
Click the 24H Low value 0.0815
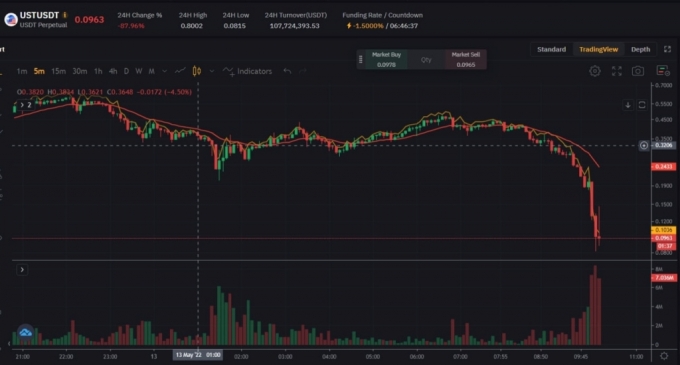[235, 26]
